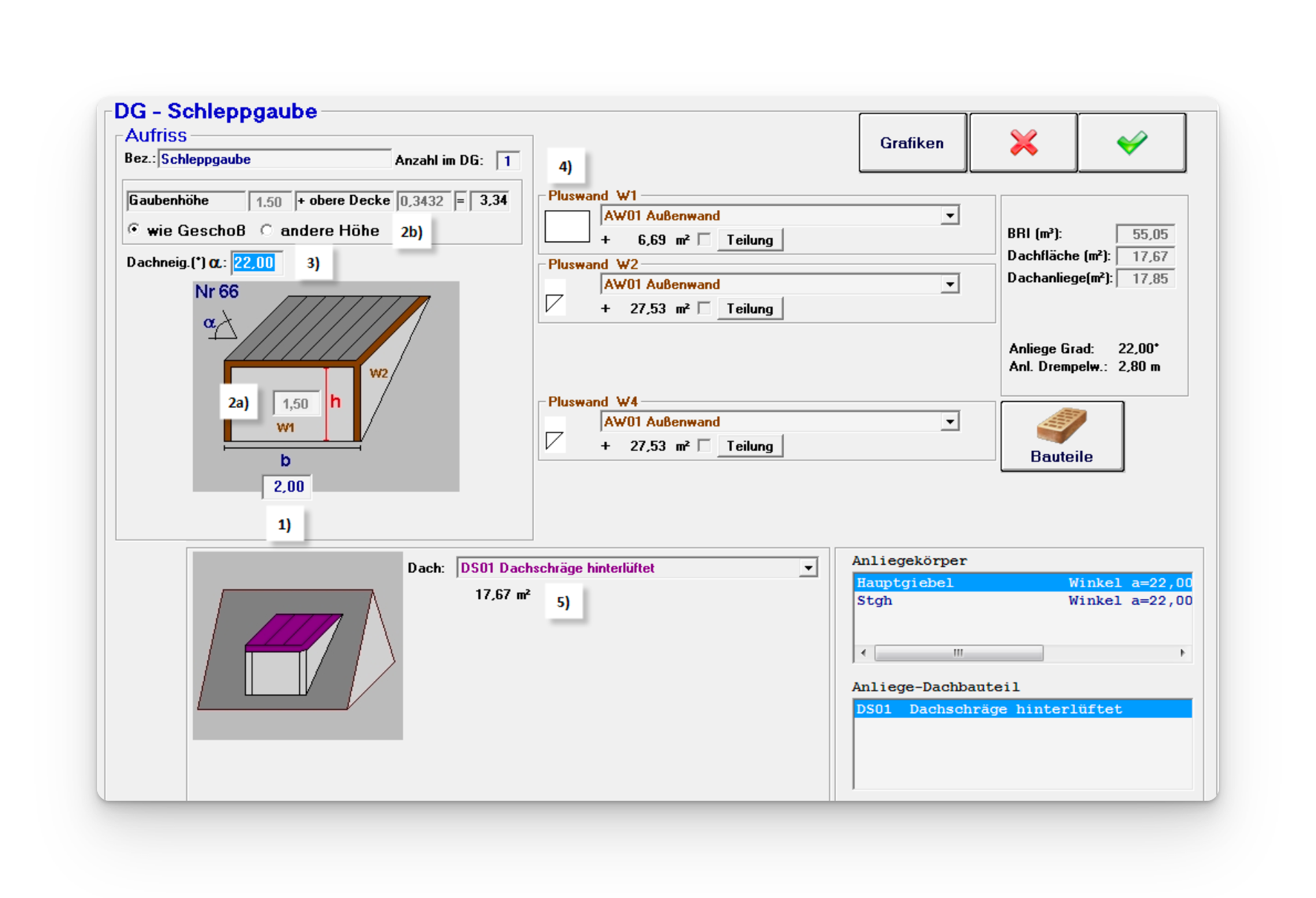
Task: Click the Pluswand W2 triangle shape icon
Action: (555, 302)
